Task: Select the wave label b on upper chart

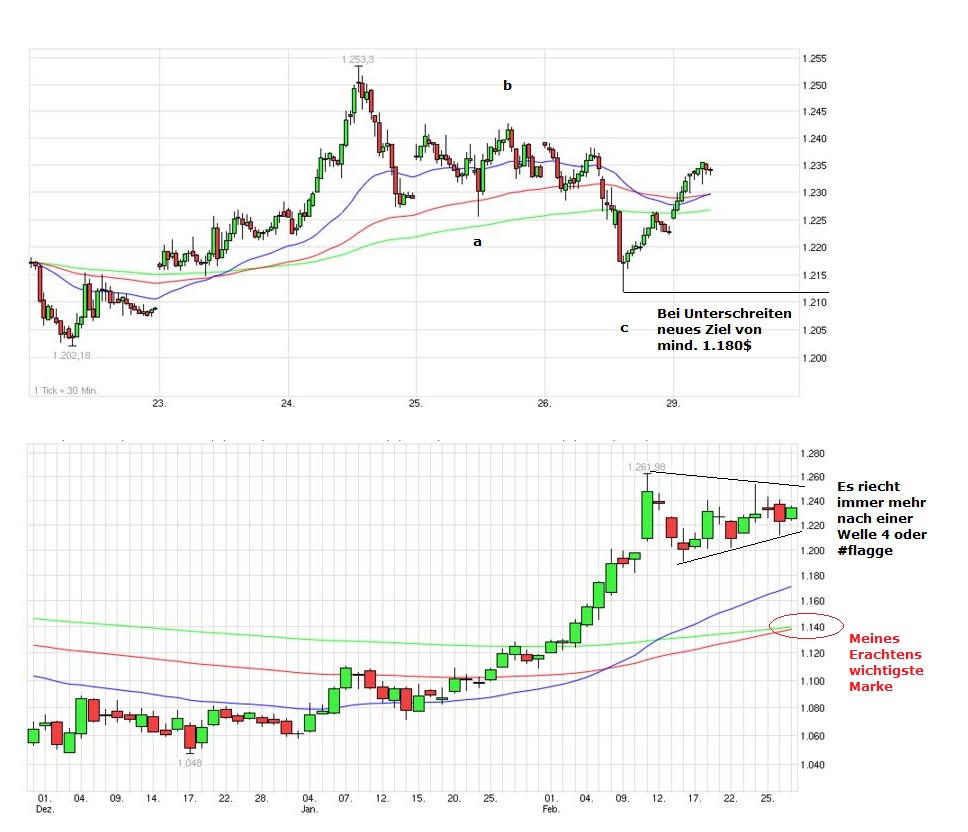Action: pyautogui.click(x=507, y=86)
